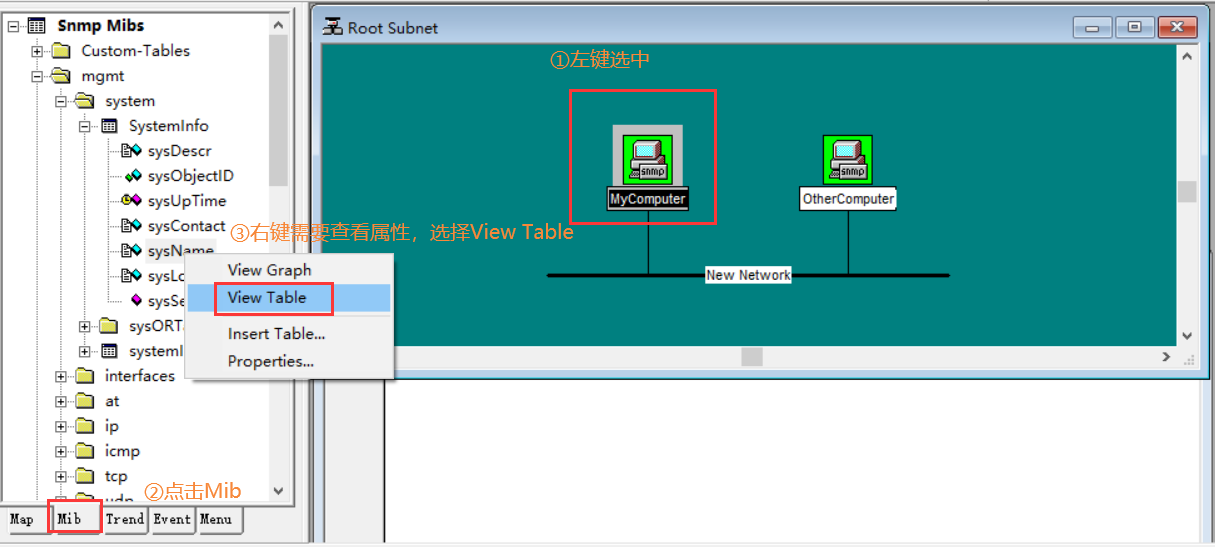Click the OtherComputer label text

(848, 199)
